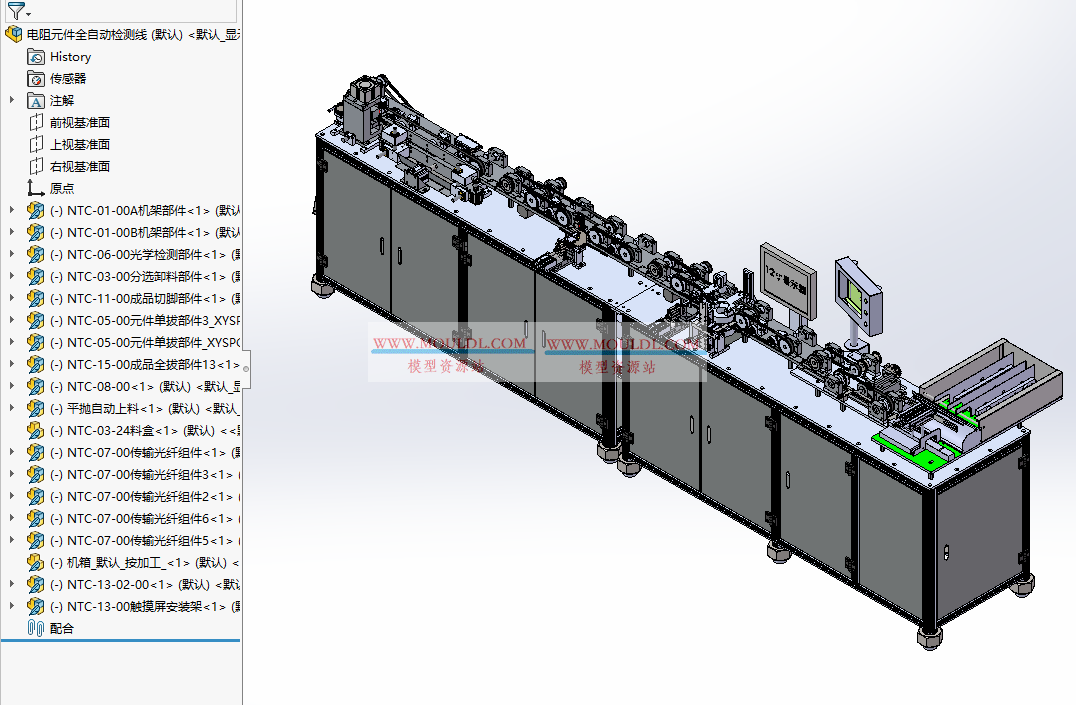
Task: Select the 右视基准面 reference plane
Action: (x=80, y=166)
